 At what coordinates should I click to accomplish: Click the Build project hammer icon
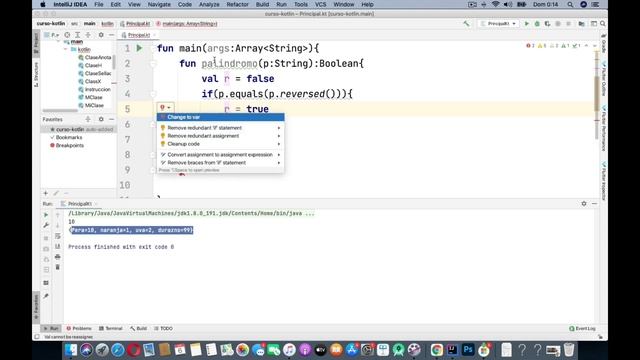pyautogui.click(x=466, y=24)
